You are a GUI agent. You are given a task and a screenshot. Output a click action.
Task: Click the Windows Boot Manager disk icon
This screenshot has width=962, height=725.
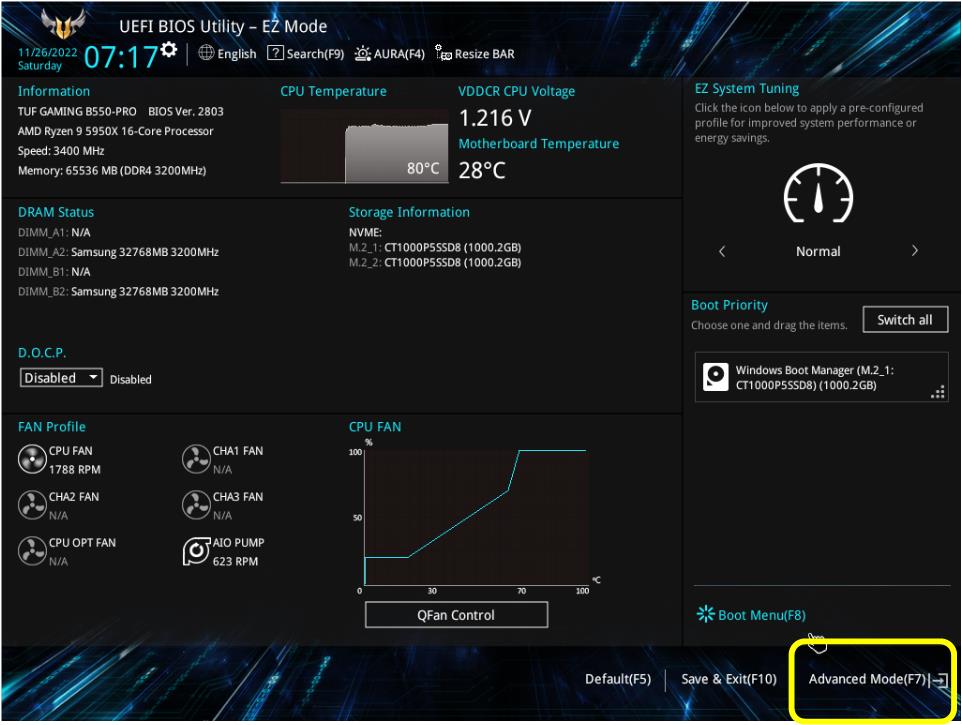[715, 377]
